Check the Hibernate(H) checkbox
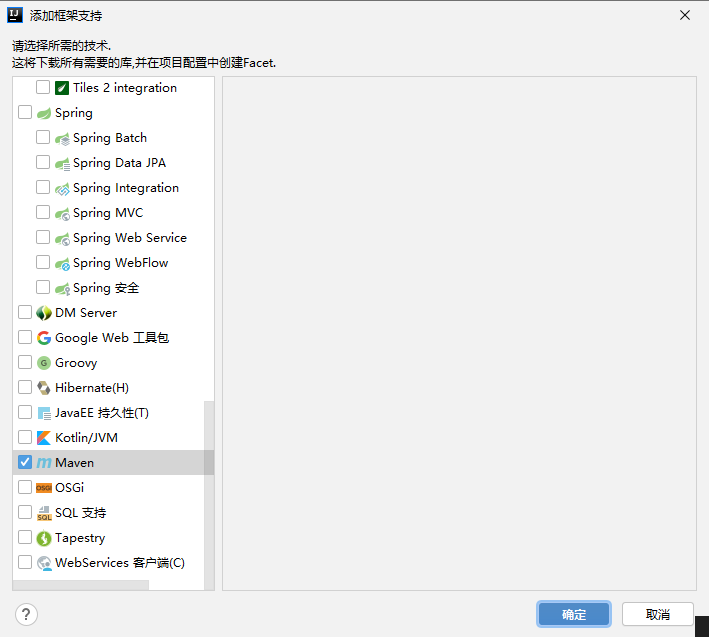Viewport: 709px width, 637px height. coord(25,387)
